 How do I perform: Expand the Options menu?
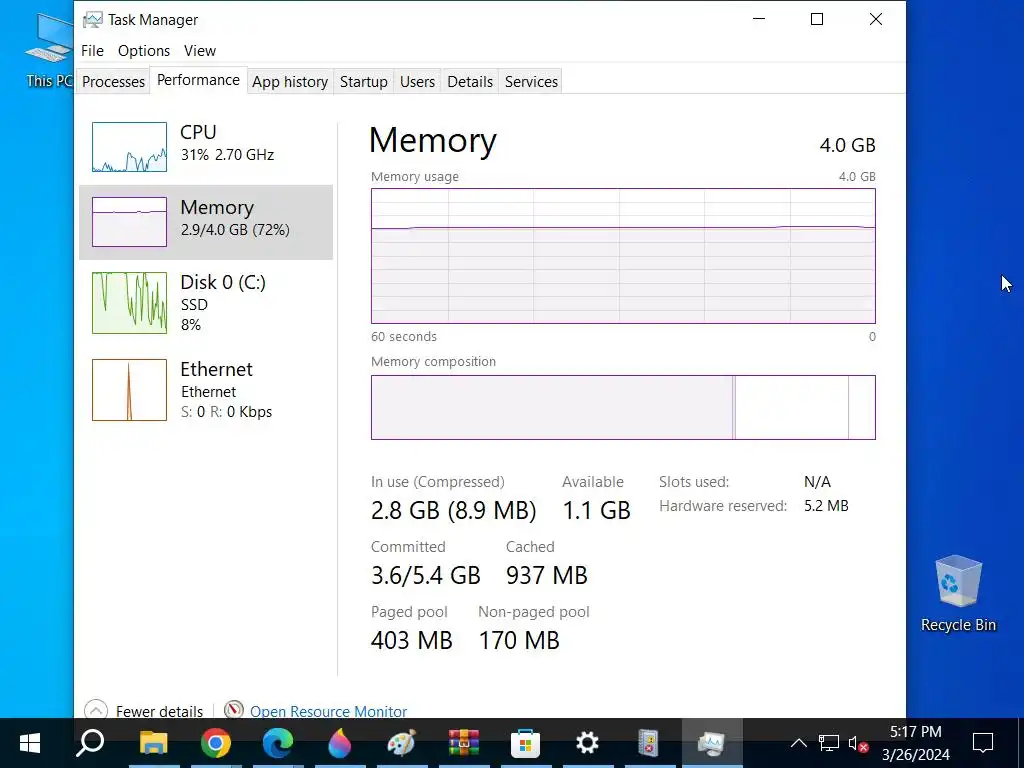coord(144,51)
